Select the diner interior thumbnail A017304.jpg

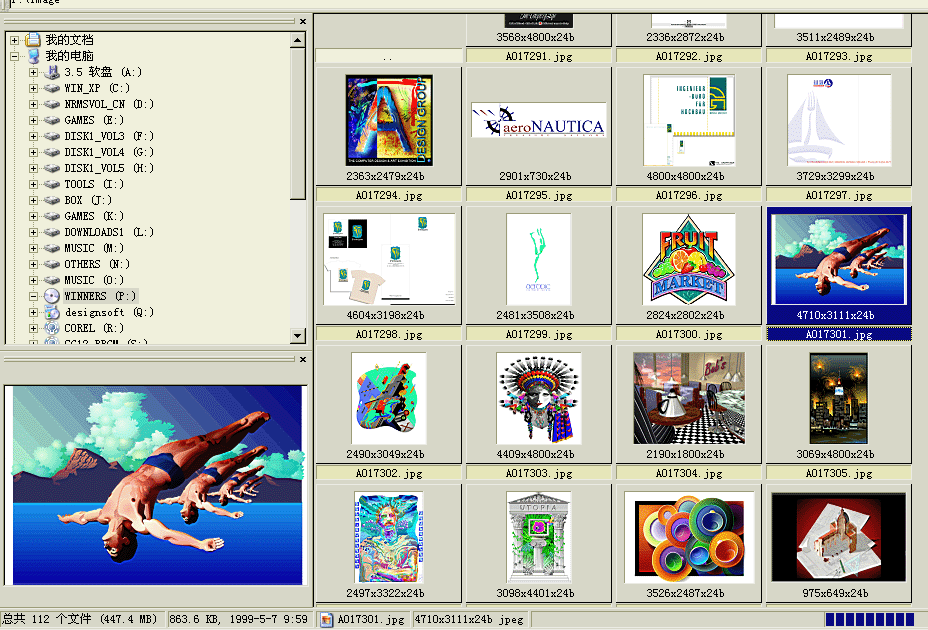689,398
